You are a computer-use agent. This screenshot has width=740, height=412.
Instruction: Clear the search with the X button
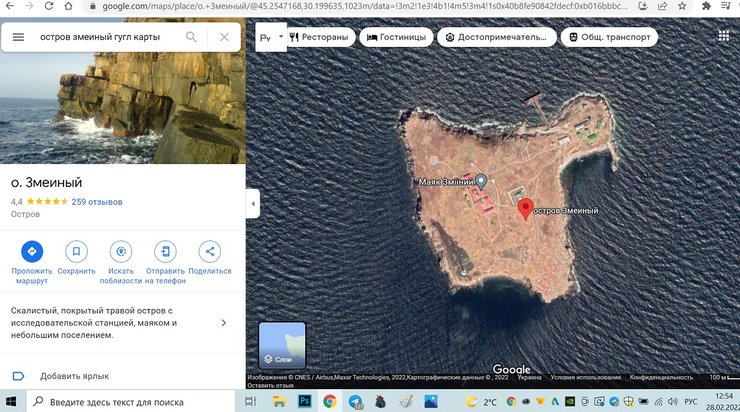(x=224, y=38)
